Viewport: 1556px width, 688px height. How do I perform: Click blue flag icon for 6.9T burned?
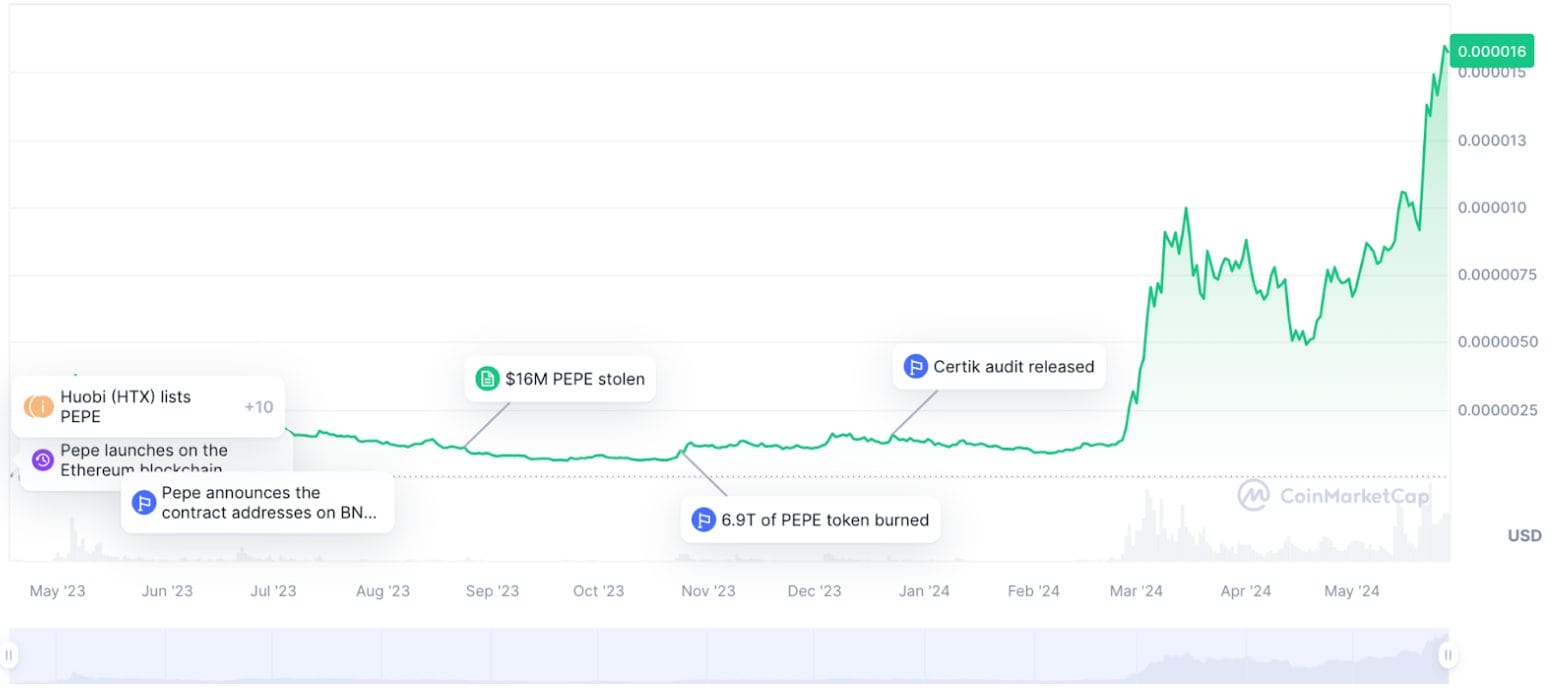[704, 520]
